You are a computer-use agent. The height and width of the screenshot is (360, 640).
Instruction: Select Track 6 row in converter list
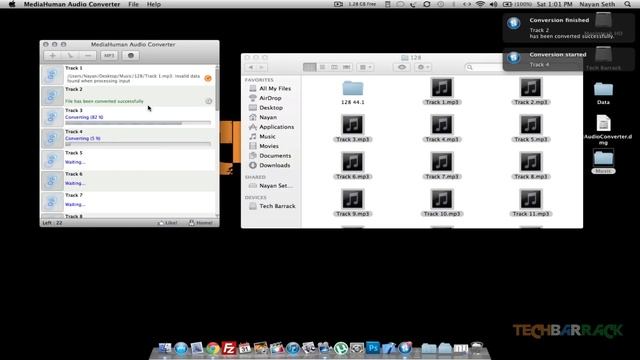[128, 181]
